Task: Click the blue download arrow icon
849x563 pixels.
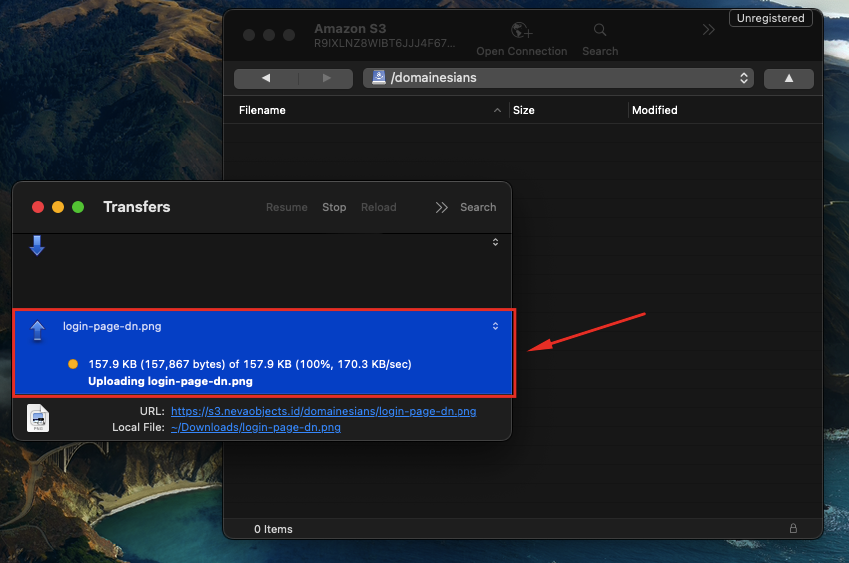Action: pyautogui.click(x=37, y=245)
